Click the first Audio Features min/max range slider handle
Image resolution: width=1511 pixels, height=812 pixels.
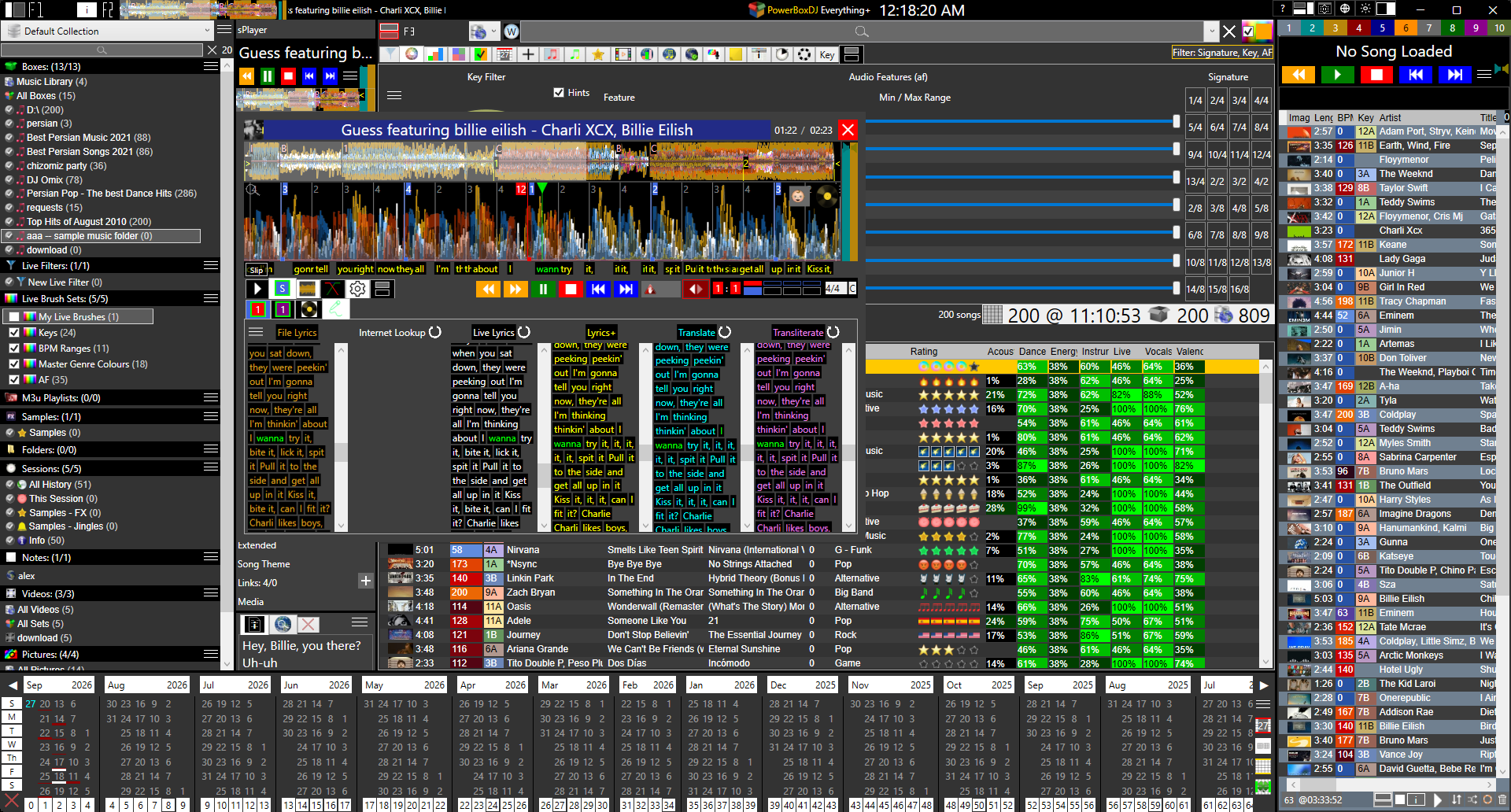[1176, 121]
